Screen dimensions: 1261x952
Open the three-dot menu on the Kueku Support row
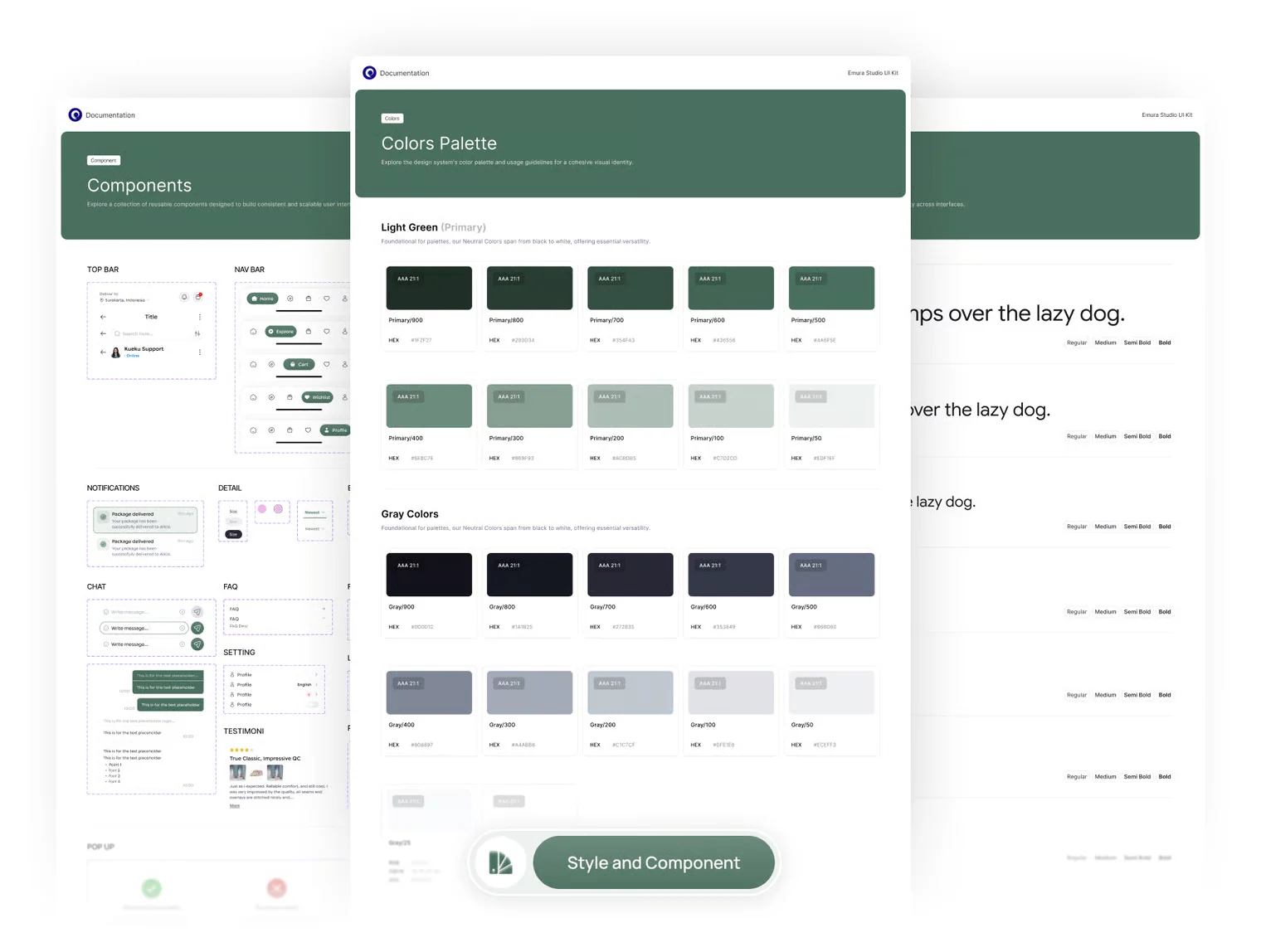pos(200,352)
